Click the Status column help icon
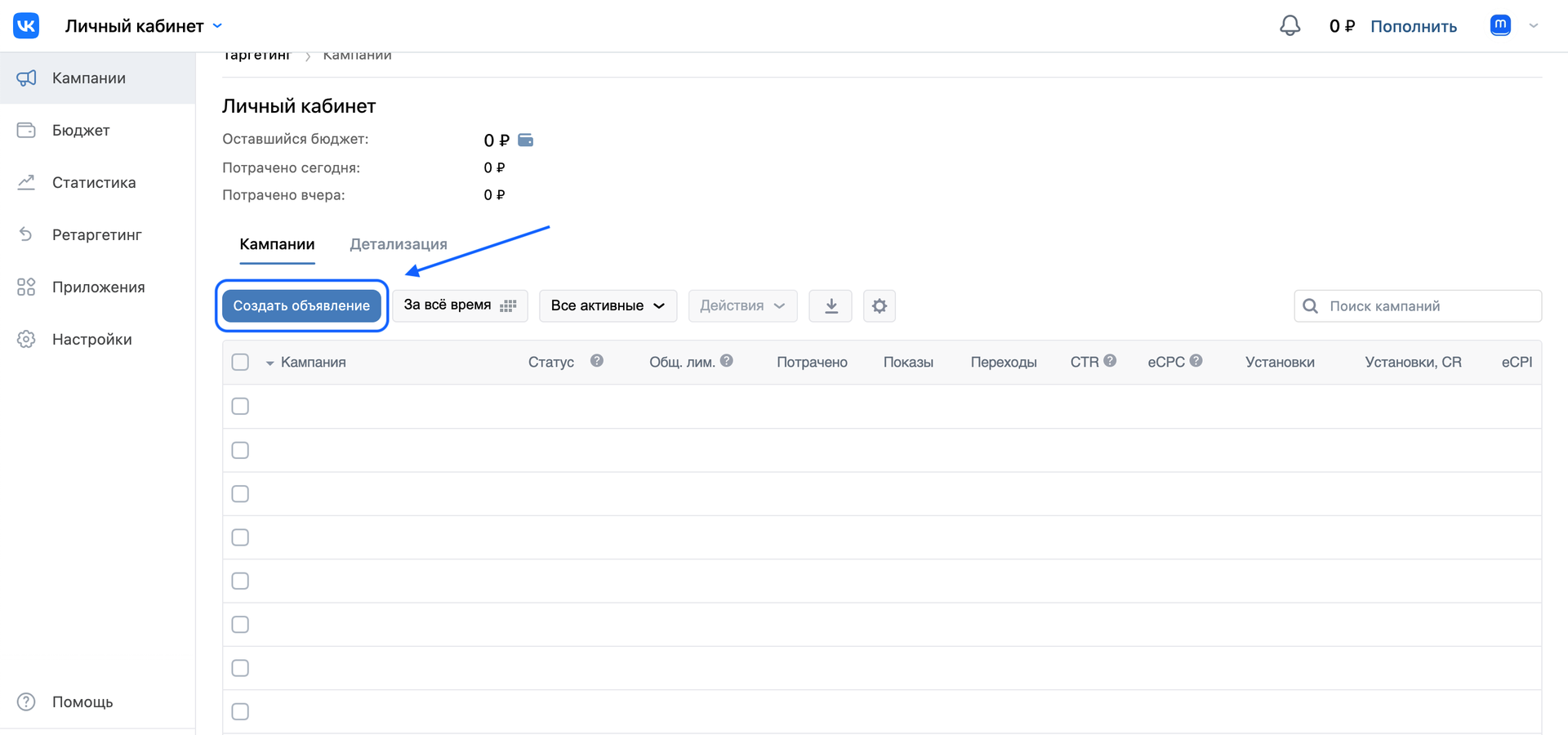Image resolution: width=1568 pixels, height=735 pixels. tap(597, 361)
